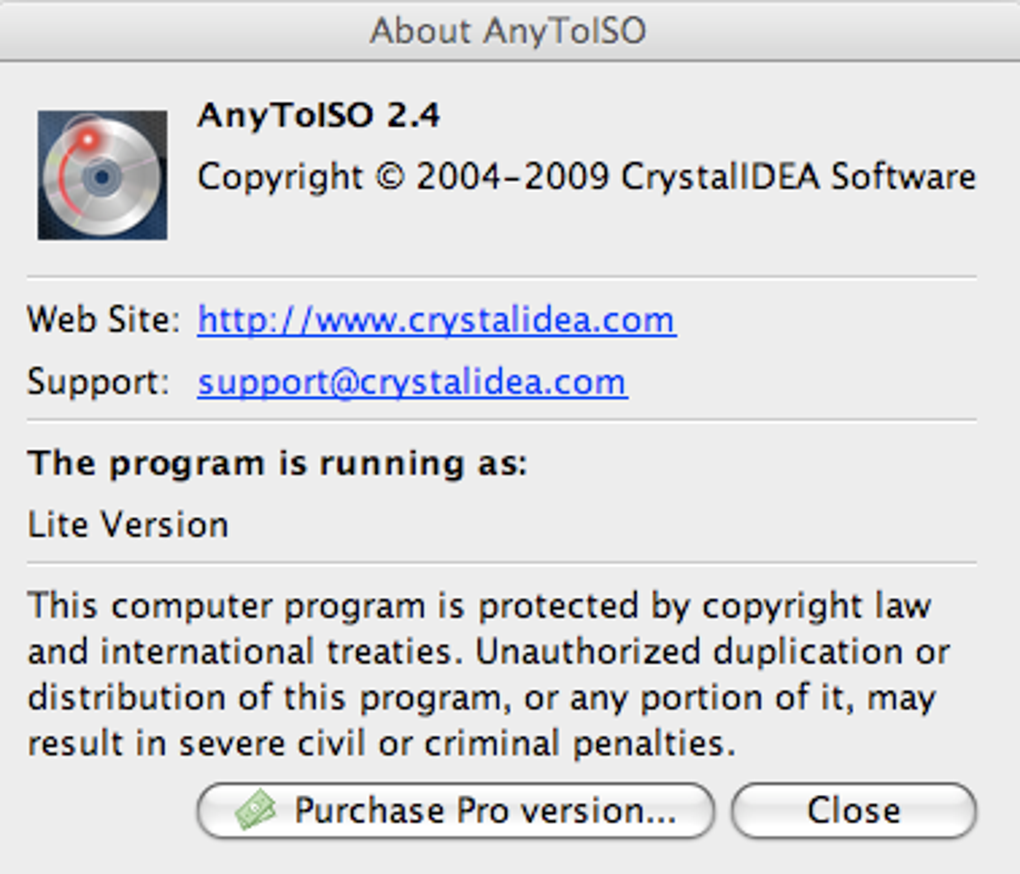Click the Lite Version status text

pyautogui.click(x=128, y=524)
